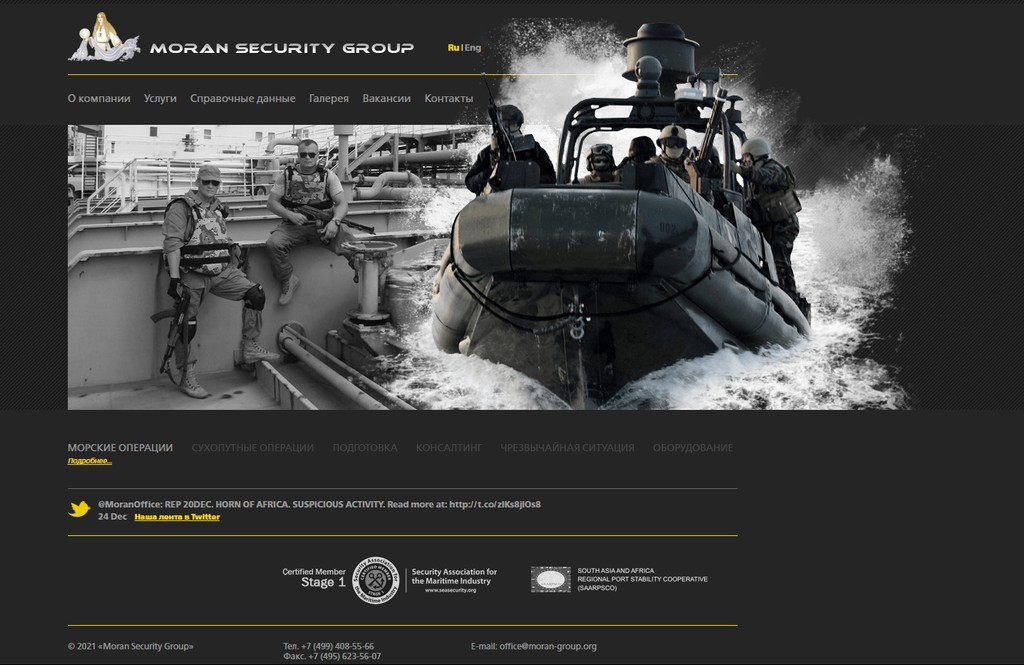Click the SAARPSCO logo badge
This screenshot has height=665, width=1024.
click(551, 579)
